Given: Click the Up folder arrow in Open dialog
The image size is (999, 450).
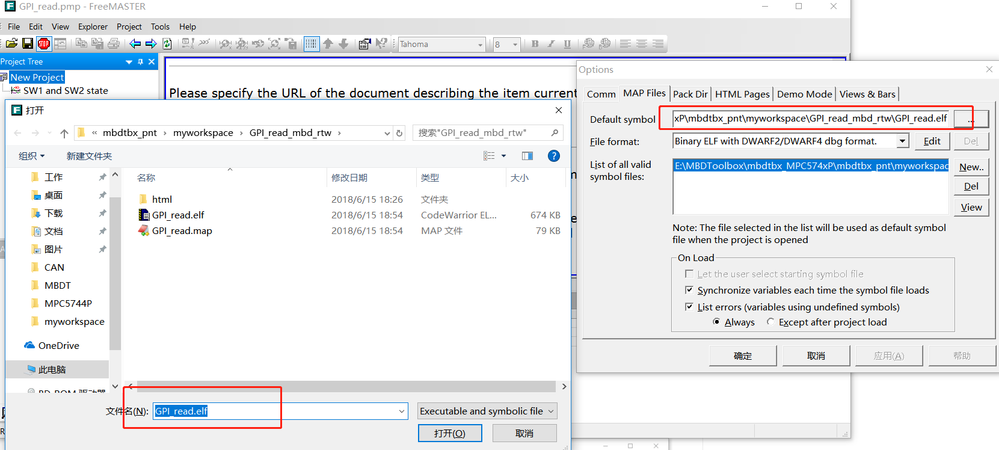Looking at the screenshot, I should tap(64, 133).
